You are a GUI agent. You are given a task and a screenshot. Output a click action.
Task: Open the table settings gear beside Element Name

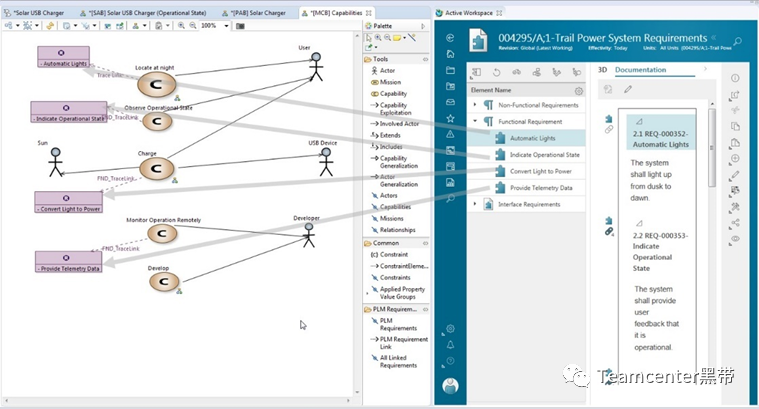[578, 91]
